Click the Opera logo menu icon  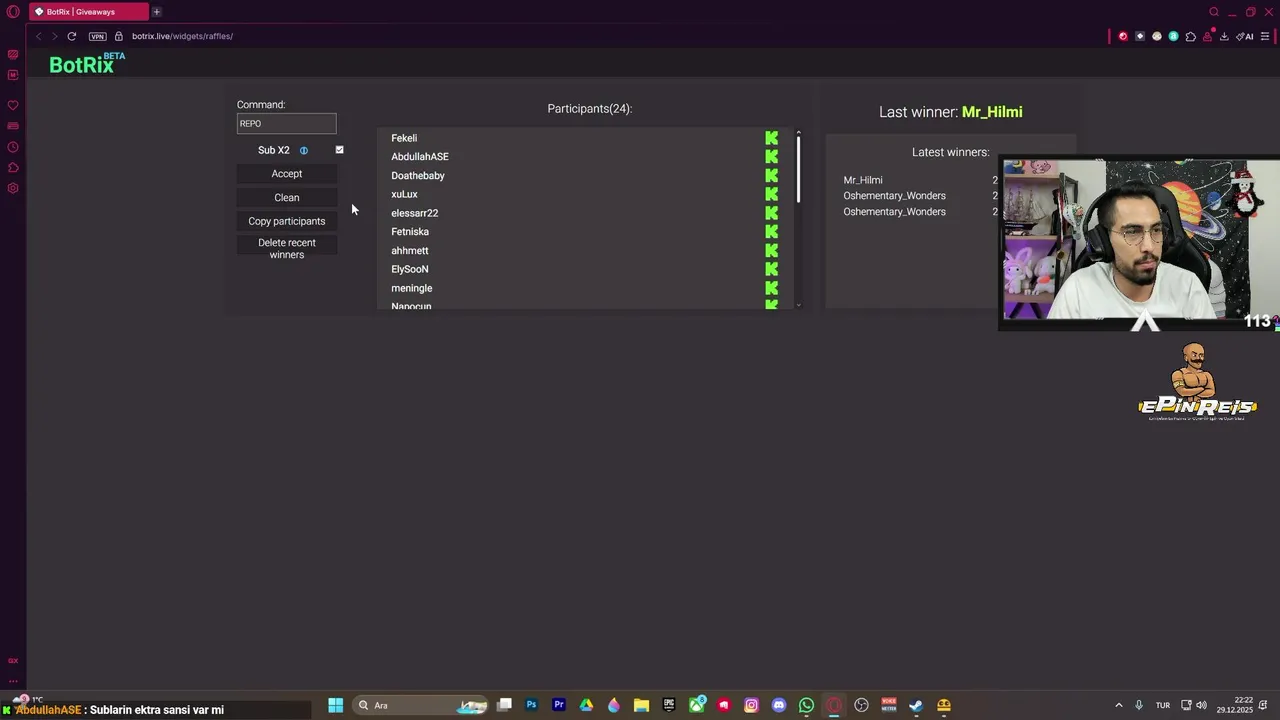click(13, 12)
